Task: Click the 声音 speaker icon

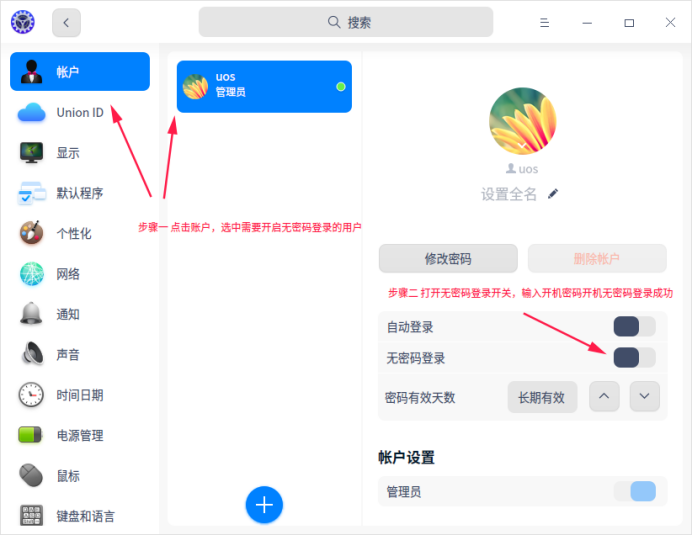Action: tap(32, 354)
